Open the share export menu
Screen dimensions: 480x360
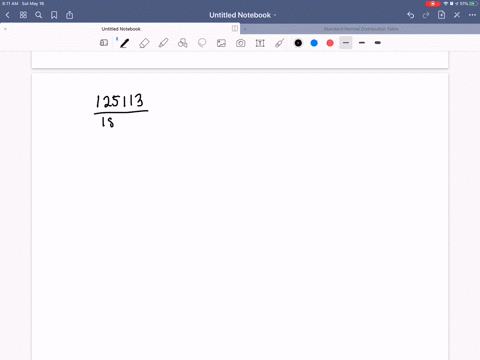69,15
